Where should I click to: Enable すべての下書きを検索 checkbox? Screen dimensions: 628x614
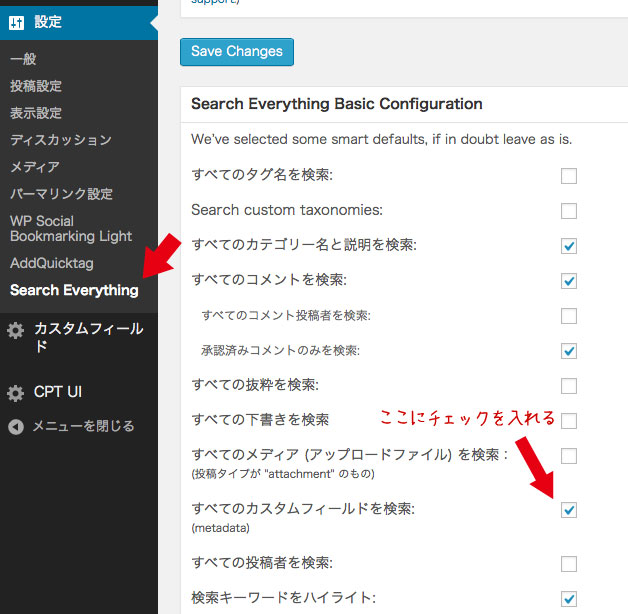click(569, 421)
